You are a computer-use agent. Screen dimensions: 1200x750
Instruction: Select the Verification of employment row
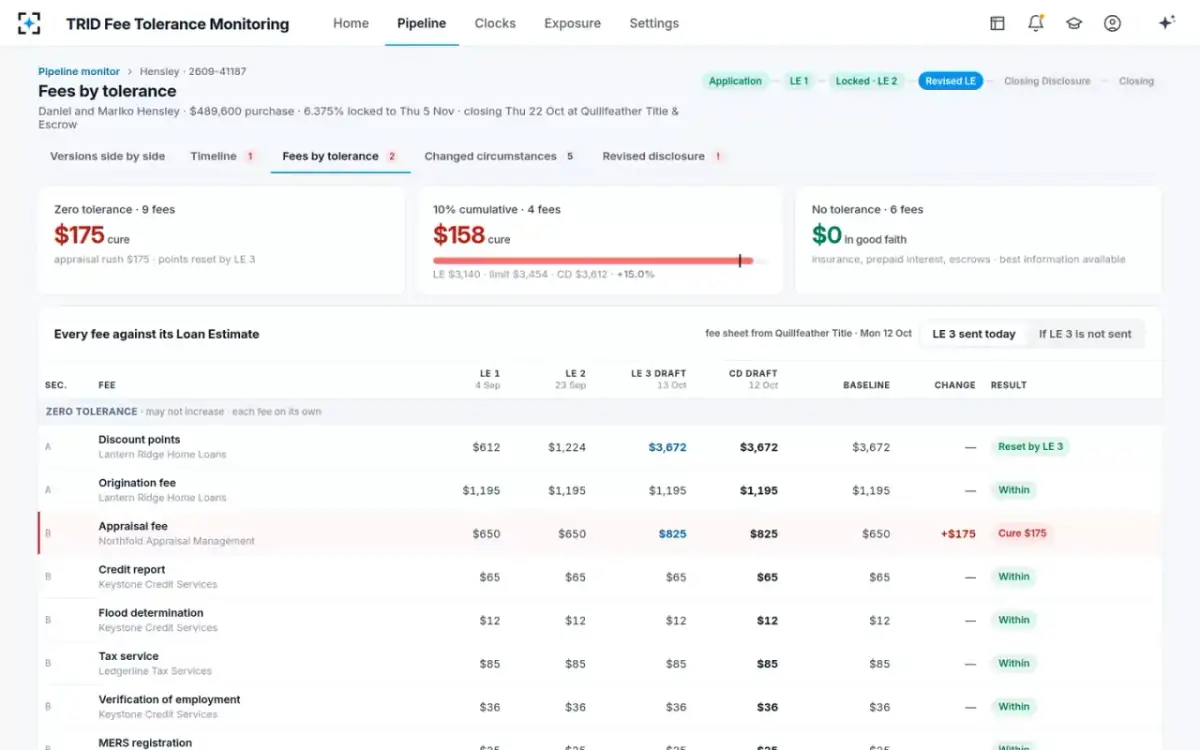point(600,707)
